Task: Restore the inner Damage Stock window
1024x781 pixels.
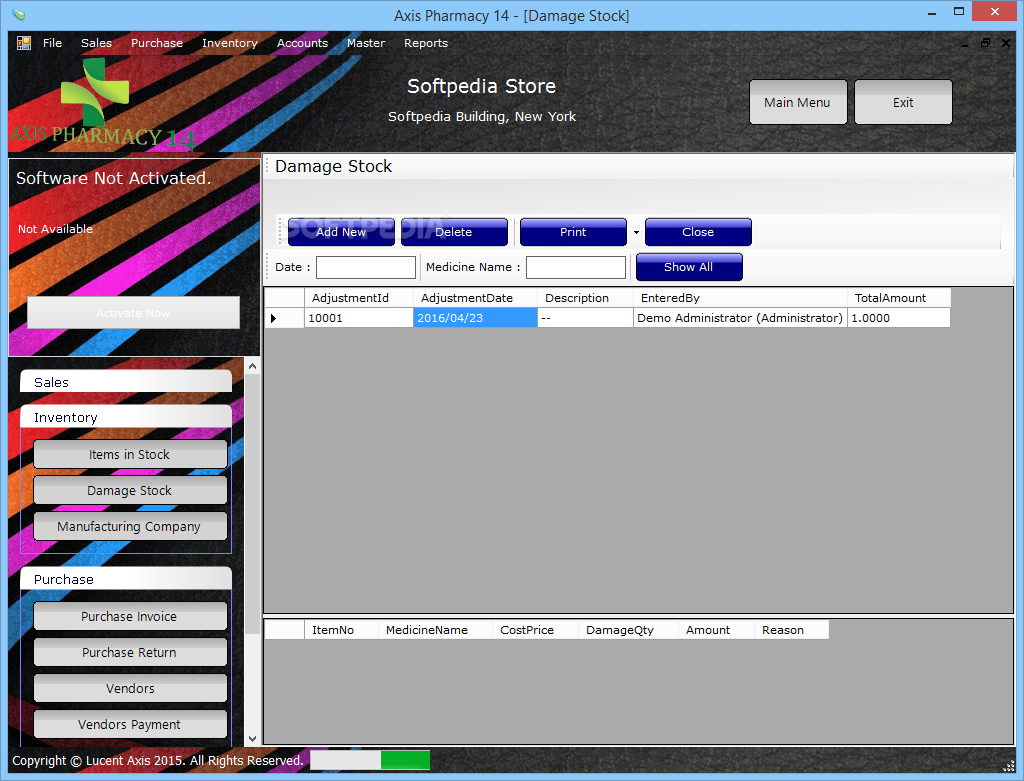Action: tap(985, 43)
